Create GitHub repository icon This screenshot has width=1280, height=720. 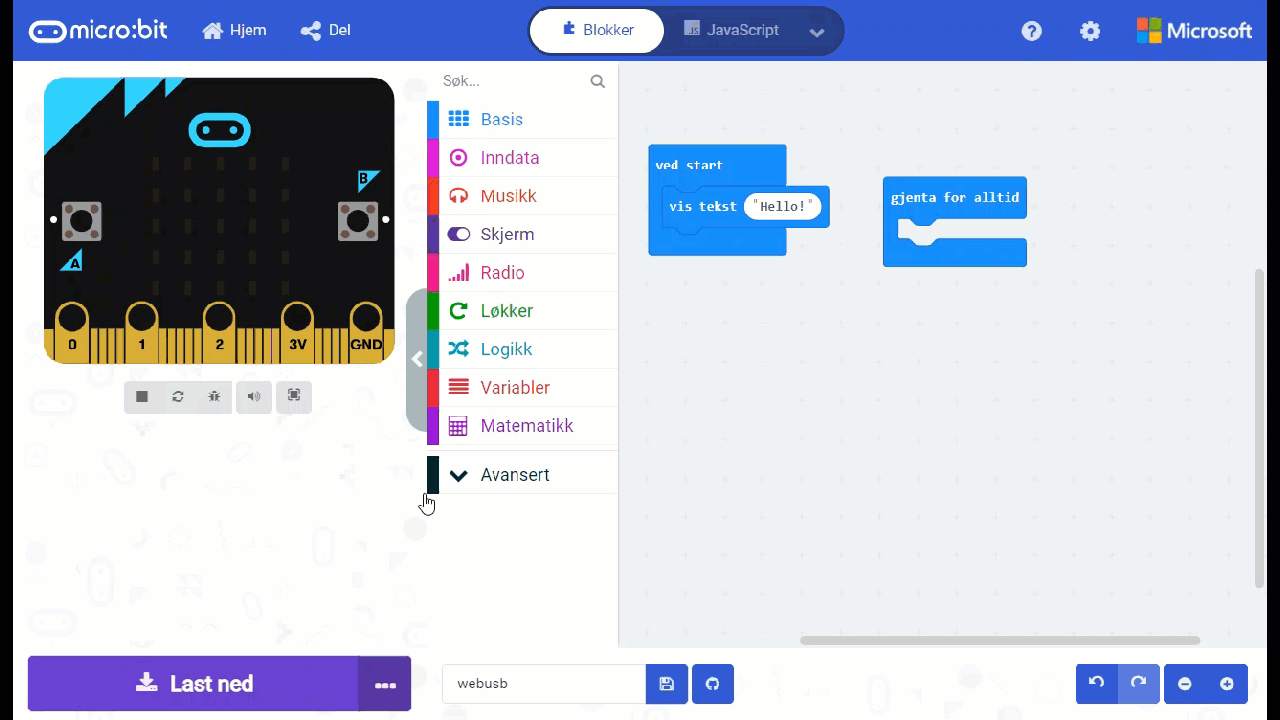[x=713, y=684]
